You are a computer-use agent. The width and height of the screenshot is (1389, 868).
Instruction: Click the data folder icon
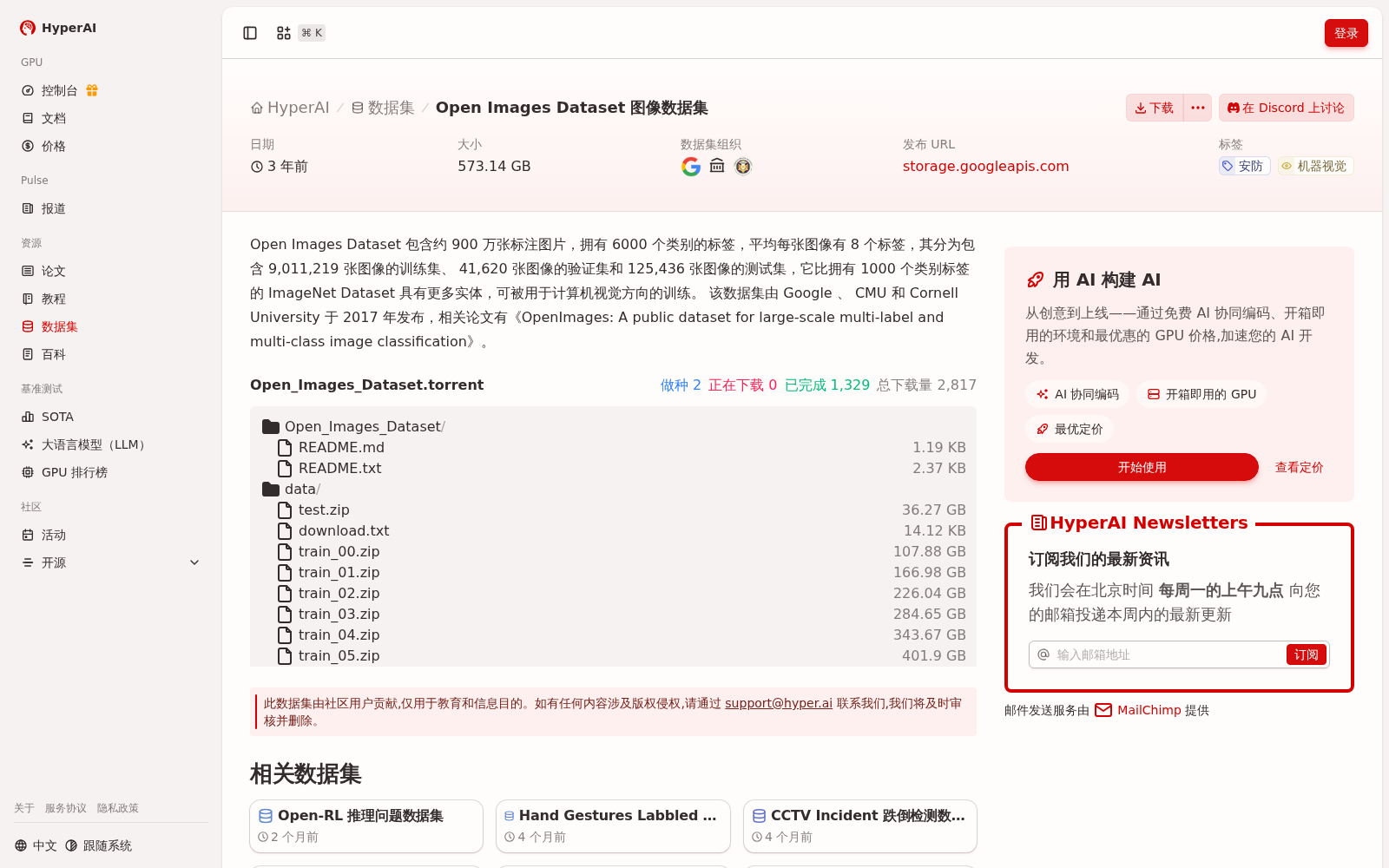(x=271, y=489)
